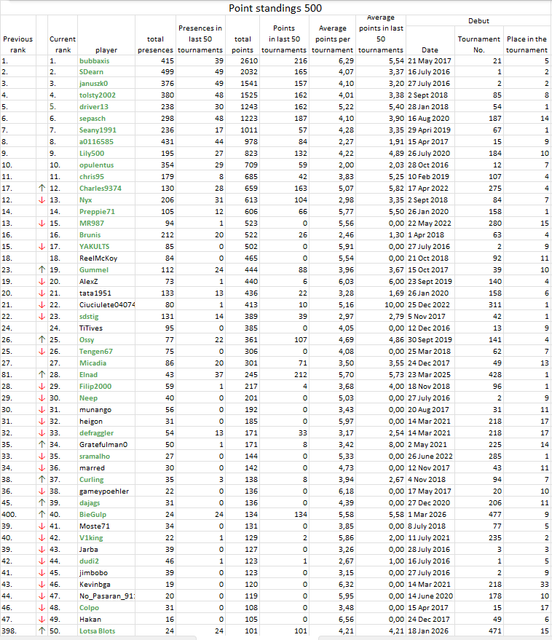Viewport: 552px width, 640px height.
Task: Click player tolsty2002
Action: (x=97, y=95)
